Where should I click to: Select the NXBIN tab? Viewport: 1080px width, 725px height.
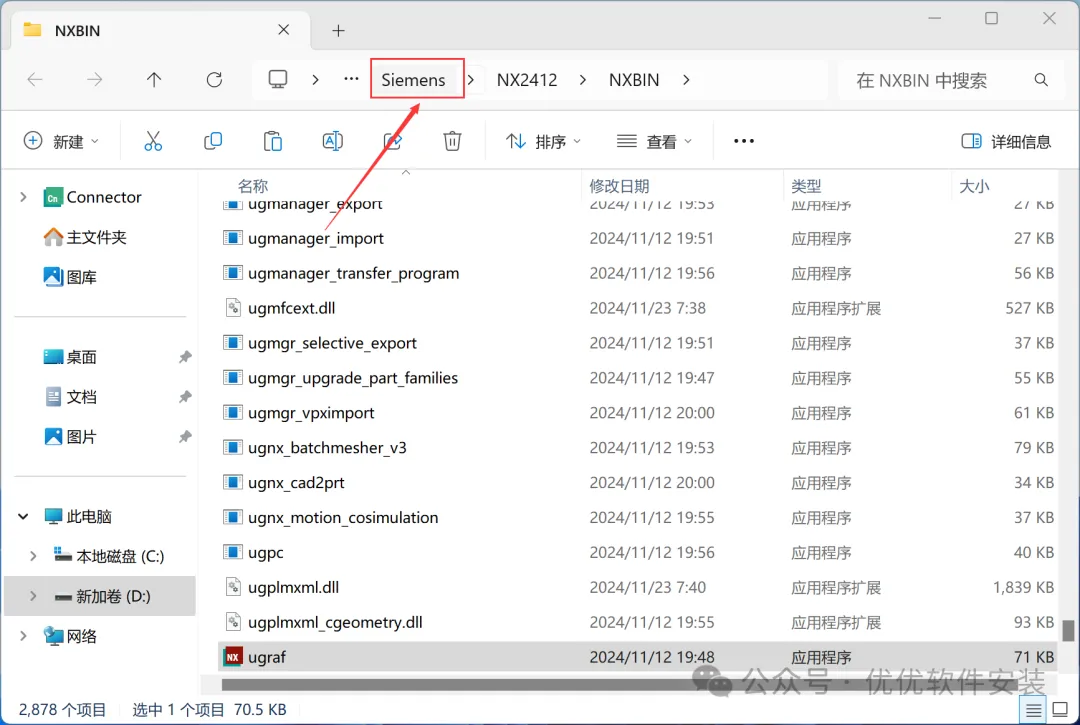tap(161, 30)
